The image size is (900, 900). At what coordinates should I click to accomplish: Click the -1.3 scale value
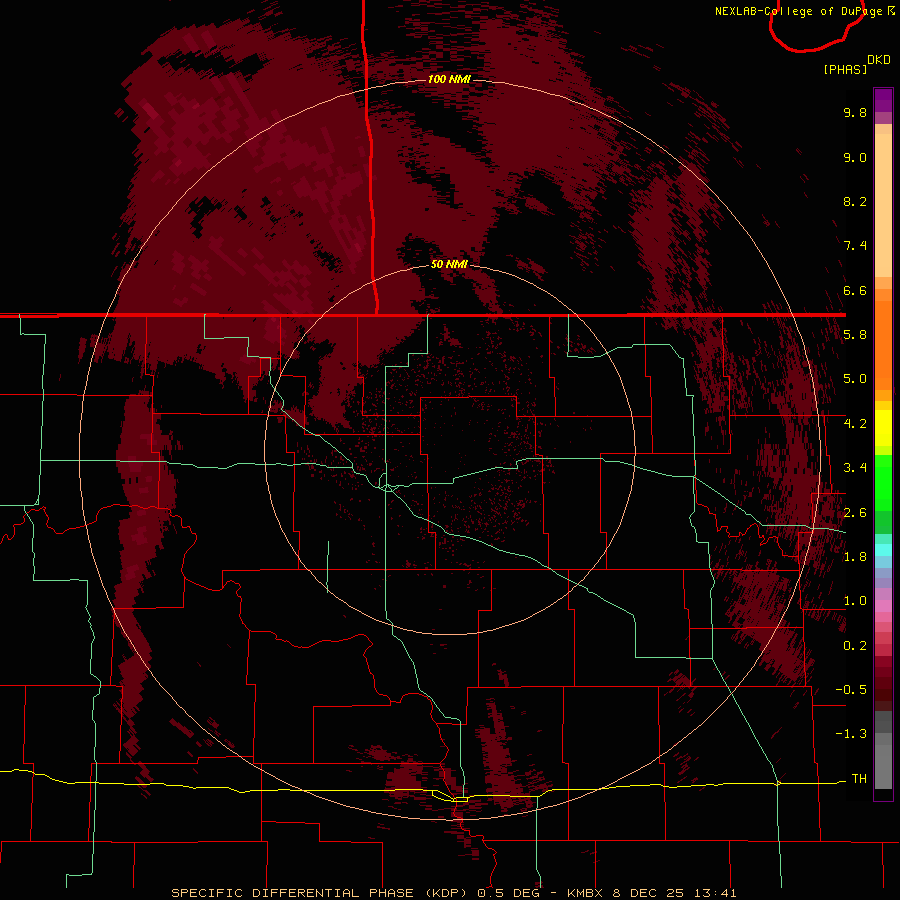[x=851, y=734]
